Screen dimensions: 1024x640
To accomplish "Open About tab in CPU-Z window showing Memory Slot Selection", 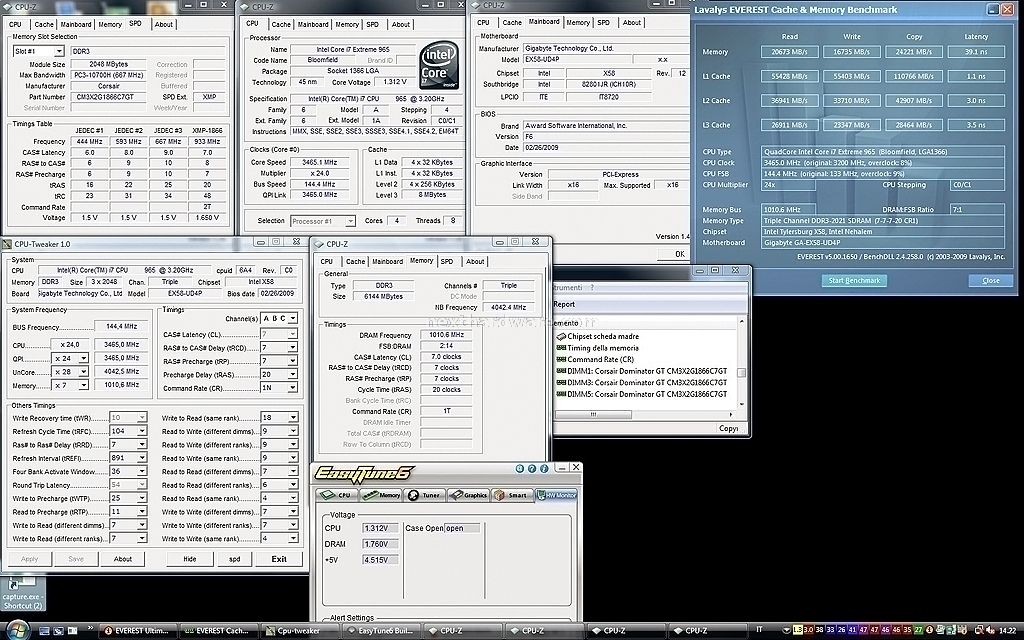I will point(163,24).
